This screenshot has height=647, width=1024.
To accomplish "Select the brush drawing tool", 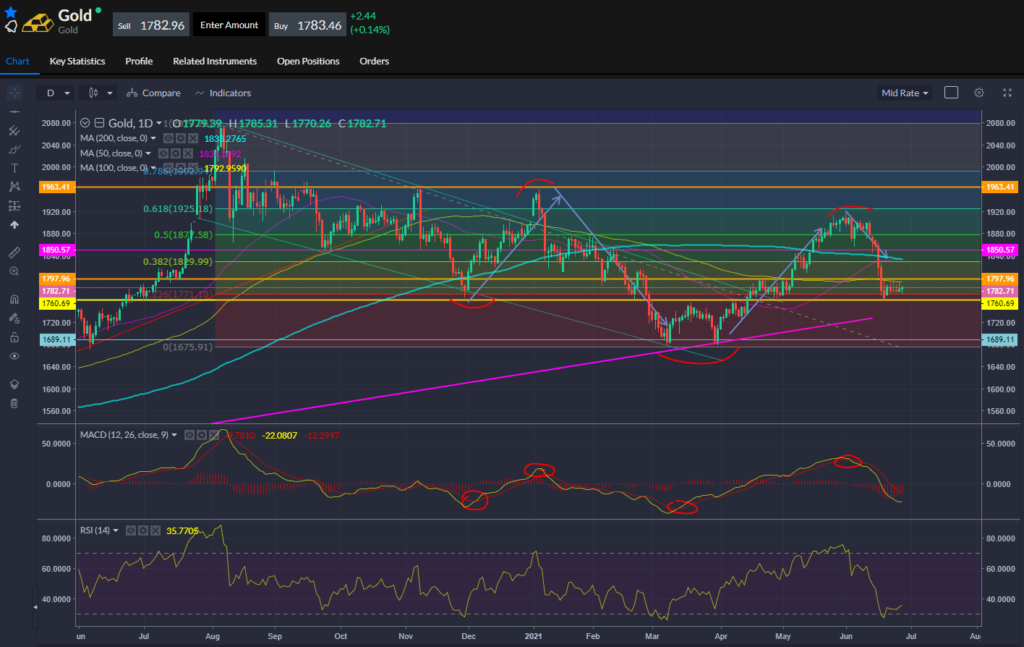I will point(14,150).
